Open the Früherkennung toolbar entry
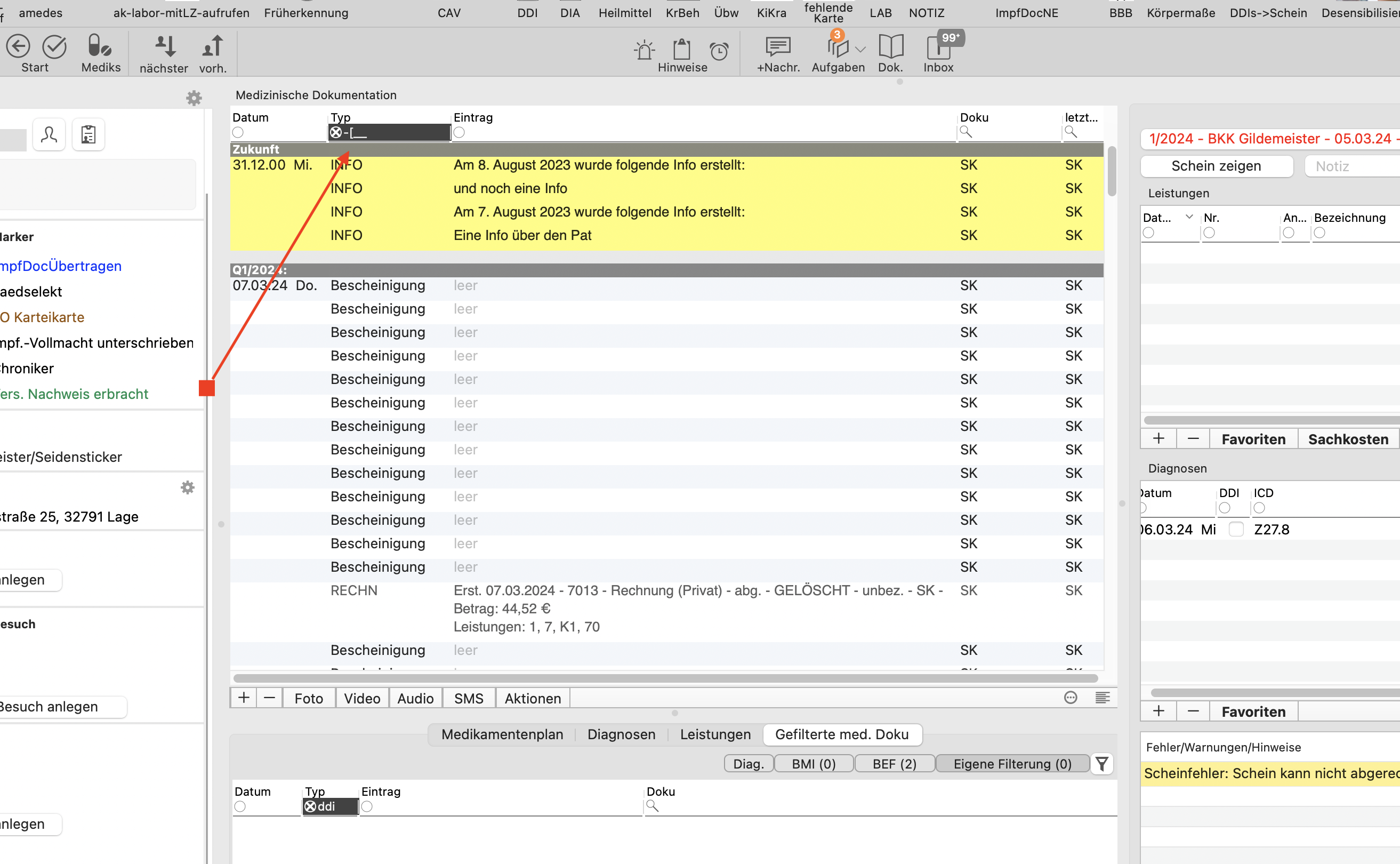1400x864 pixels. tap(306, 13)
